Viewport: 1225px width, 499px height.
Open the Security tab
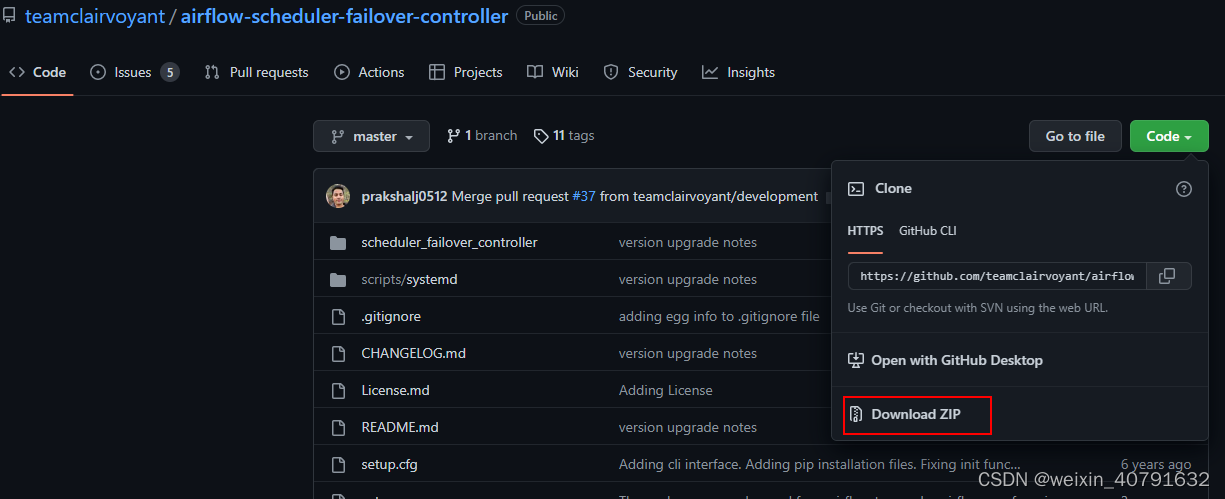click(641, 72)
